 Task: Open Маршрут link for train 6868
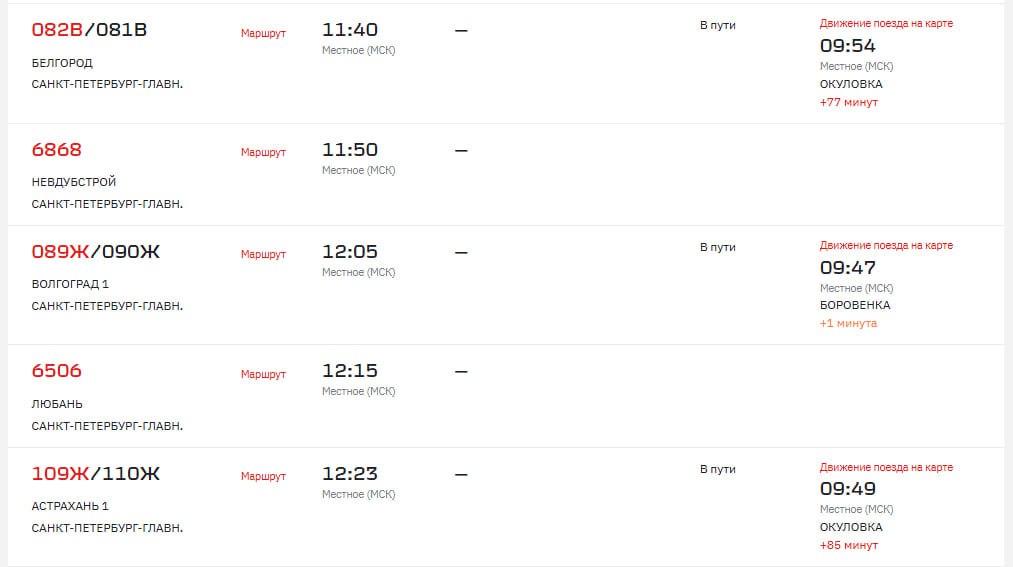pos(263,152)
